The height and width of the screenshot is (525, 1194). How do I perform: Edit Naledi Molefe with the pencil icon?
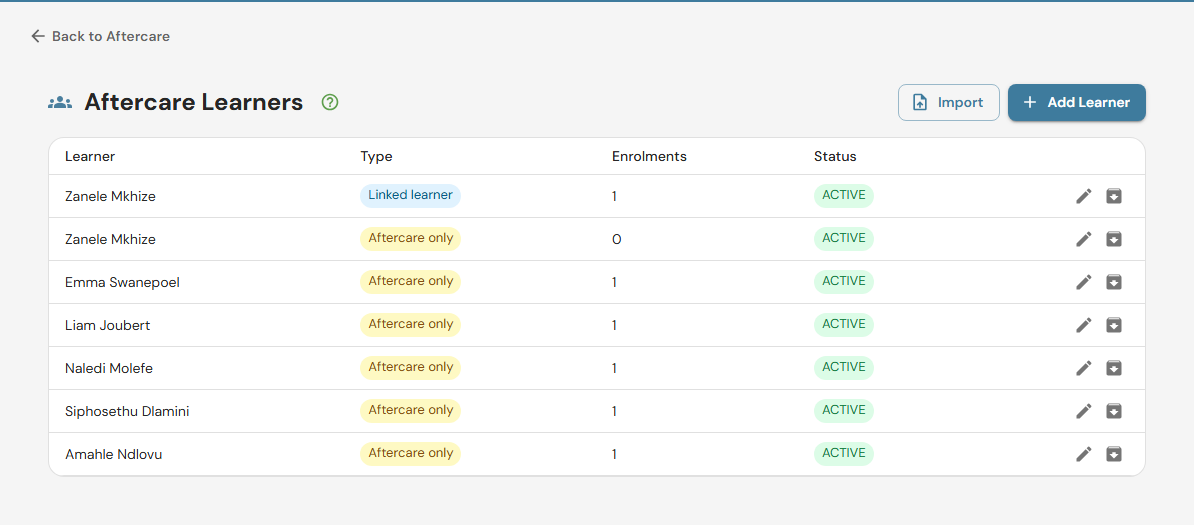pos(1083,368)
